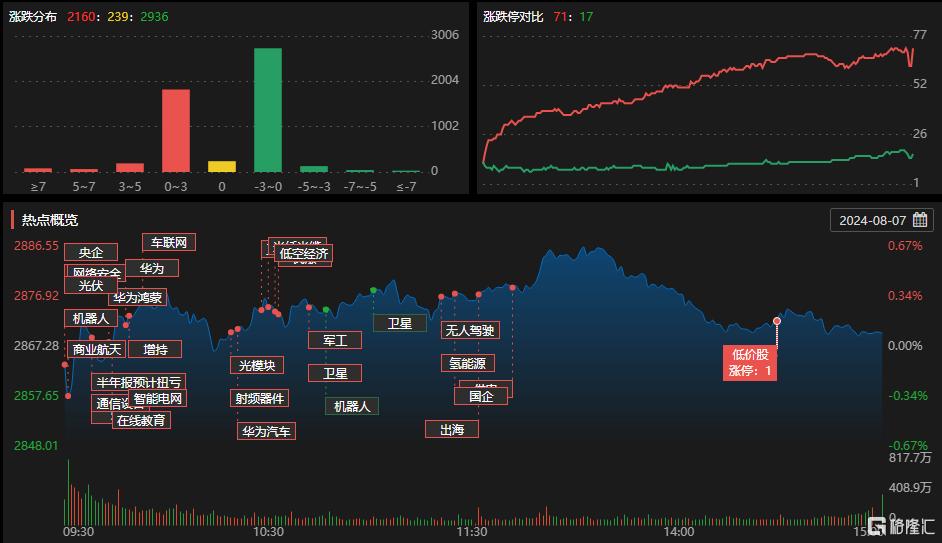Select the 车联网 hotspot tag
This screenshot has width=942, height=543.
point(169,243)
